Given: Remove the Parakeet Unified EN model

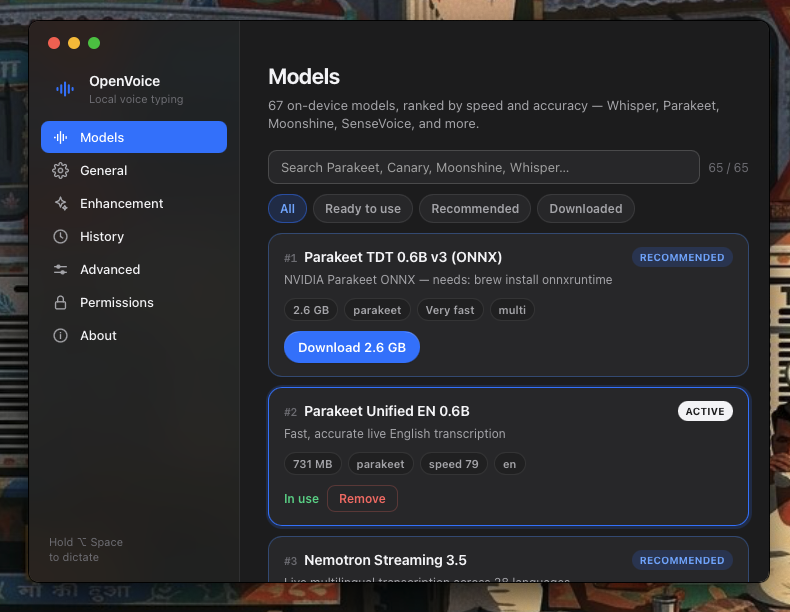Looking at the screenshot, I should click(362, 499).
